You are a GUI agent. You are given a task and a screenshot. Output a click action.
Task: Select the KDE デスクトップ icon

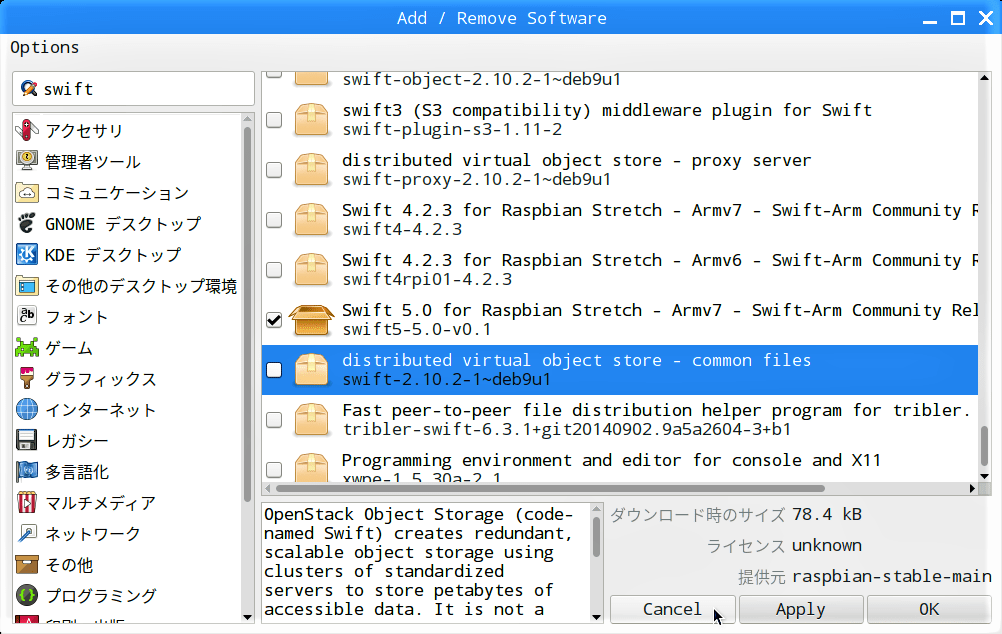click(27, 254)
